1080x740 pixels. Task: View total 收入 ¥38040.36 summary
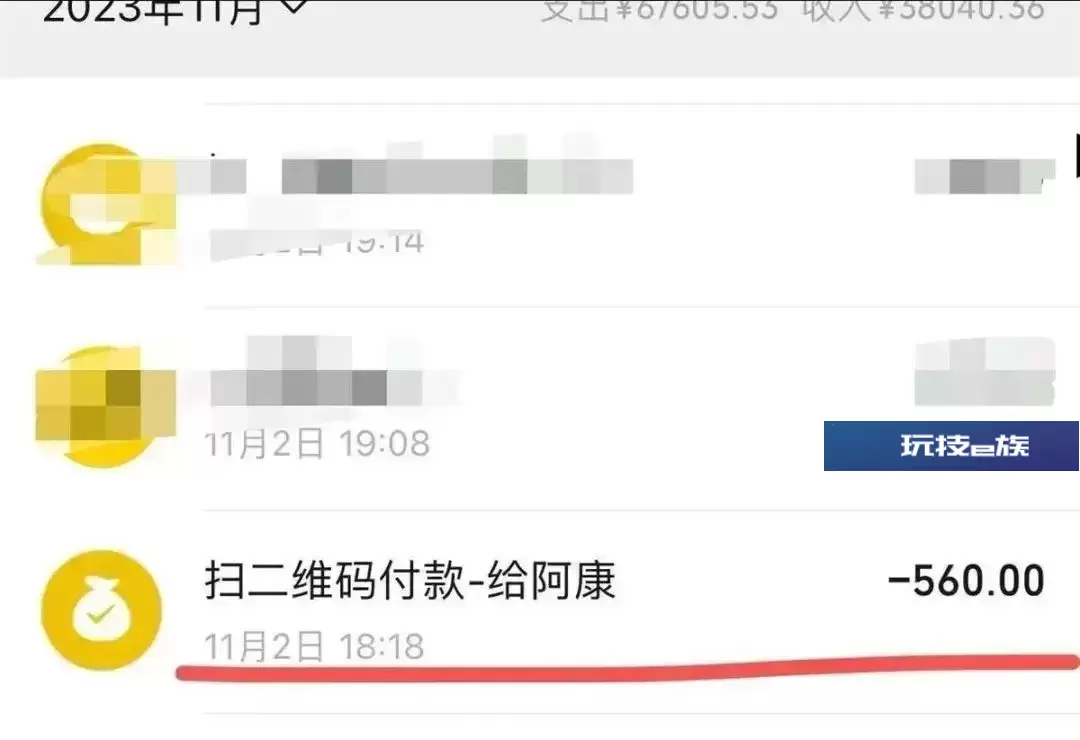(924, 10)
